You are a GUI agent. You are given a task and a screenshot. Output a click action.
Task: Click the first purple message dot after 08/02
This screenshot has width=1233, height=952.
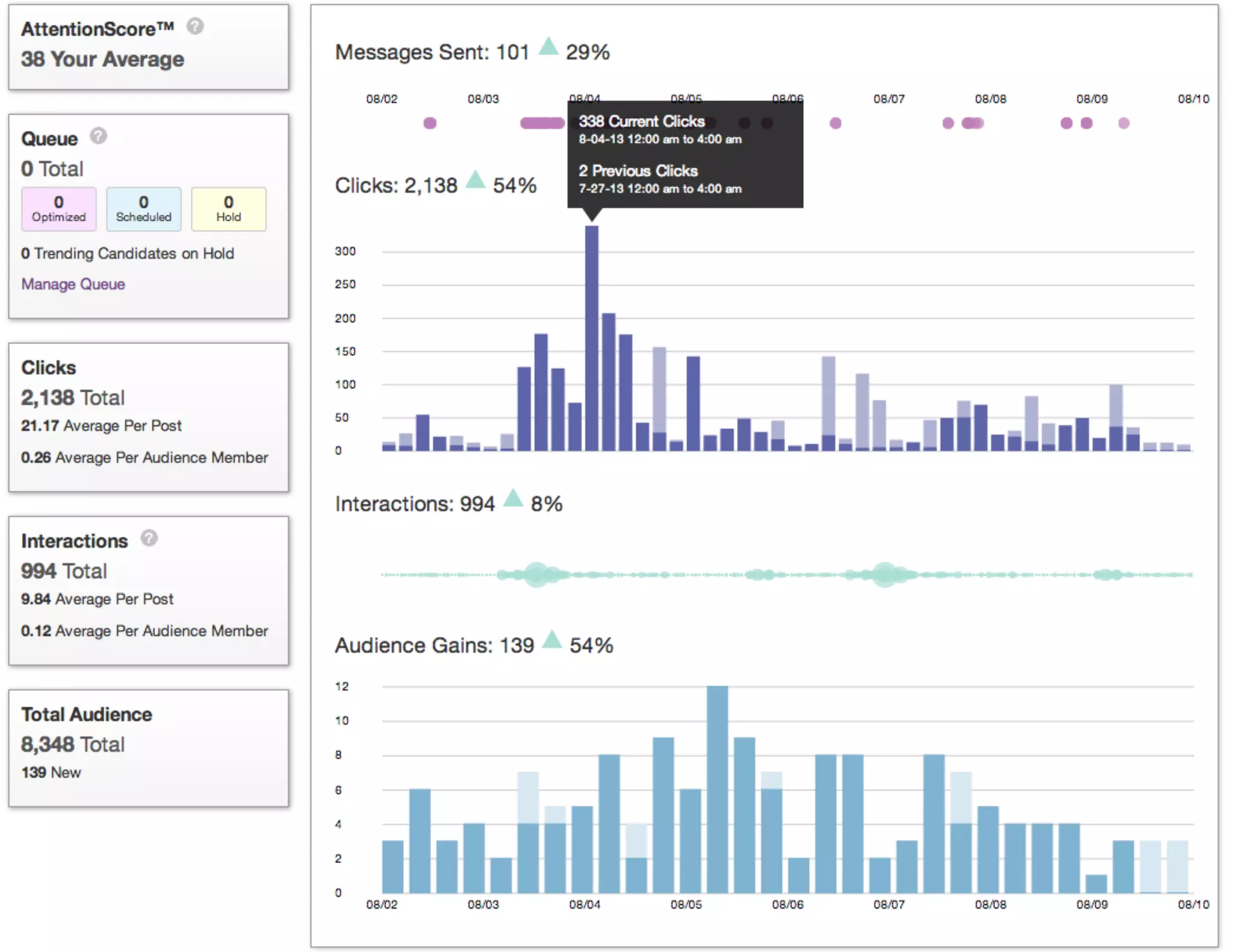point(430,123)
